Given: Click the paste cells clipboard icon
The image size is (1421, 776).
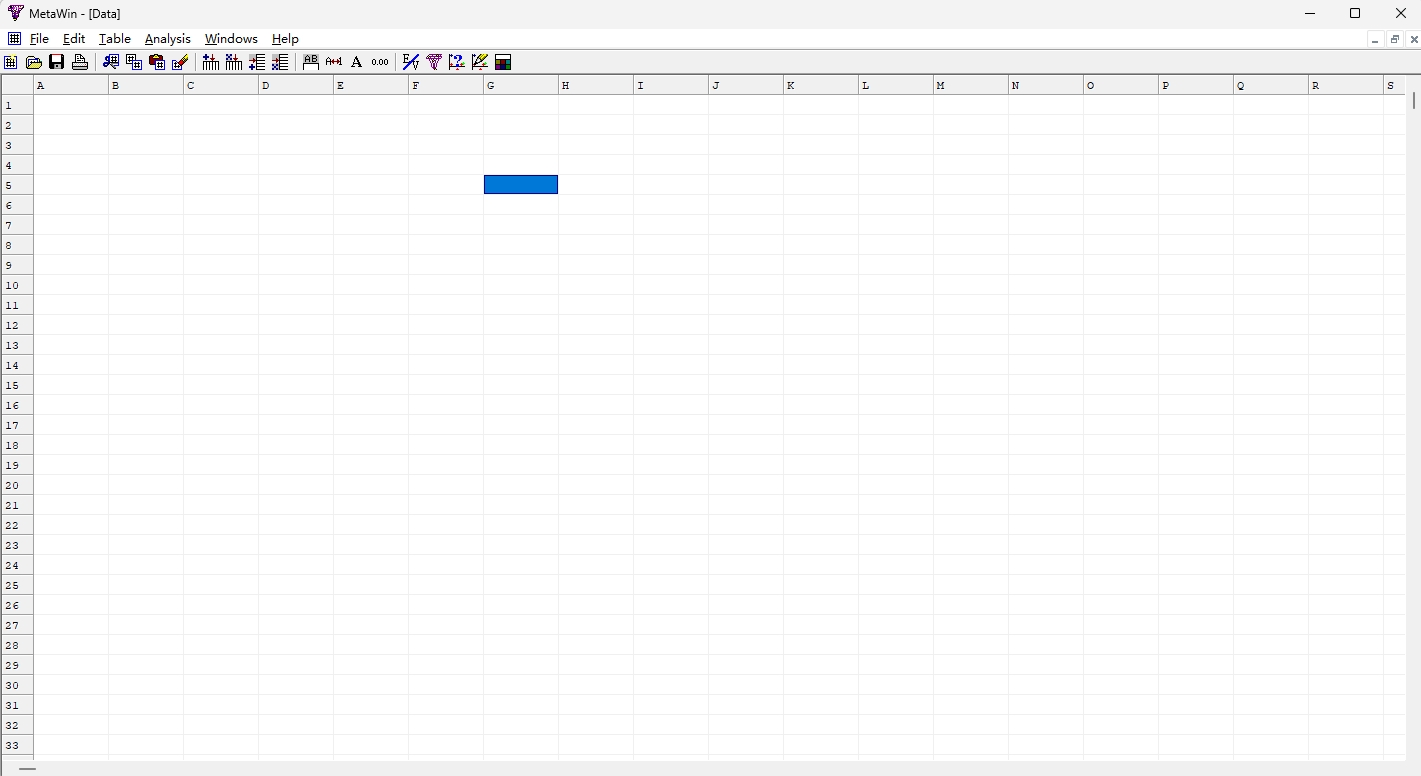Looking at the screenshot, I should pyautogui.click(x=157, y=62).
